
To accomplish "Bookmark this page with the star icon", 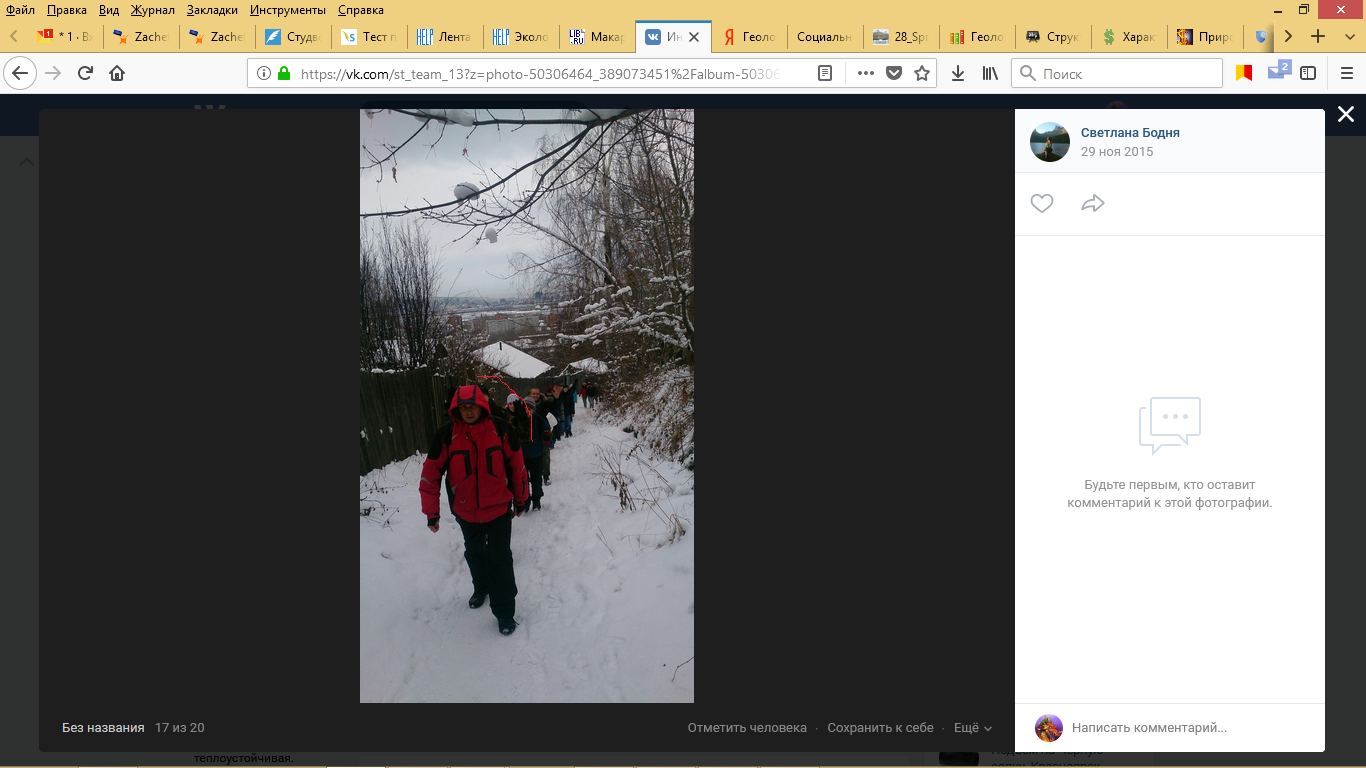I will point(922,73).
